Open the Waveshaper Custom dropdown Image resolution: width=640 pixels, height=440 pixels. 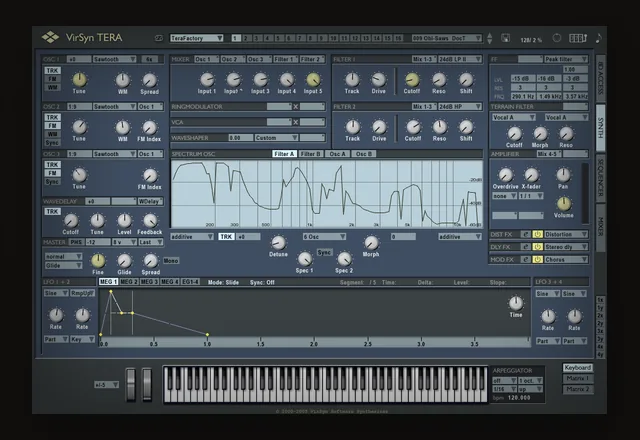pyautogui.click(x=276, y=138)
